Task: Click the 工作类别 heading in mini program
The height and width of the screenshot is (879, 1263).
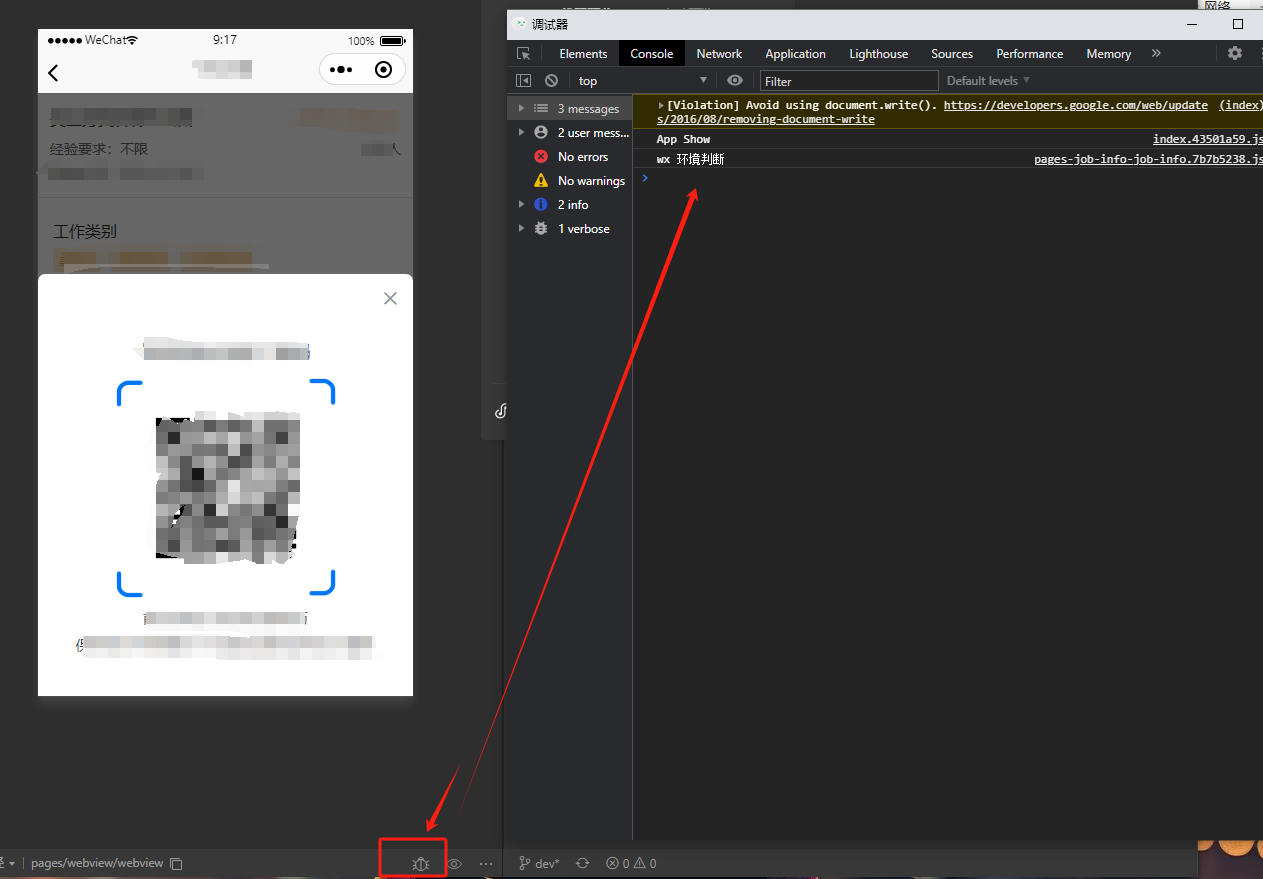Action: [85, 232]
